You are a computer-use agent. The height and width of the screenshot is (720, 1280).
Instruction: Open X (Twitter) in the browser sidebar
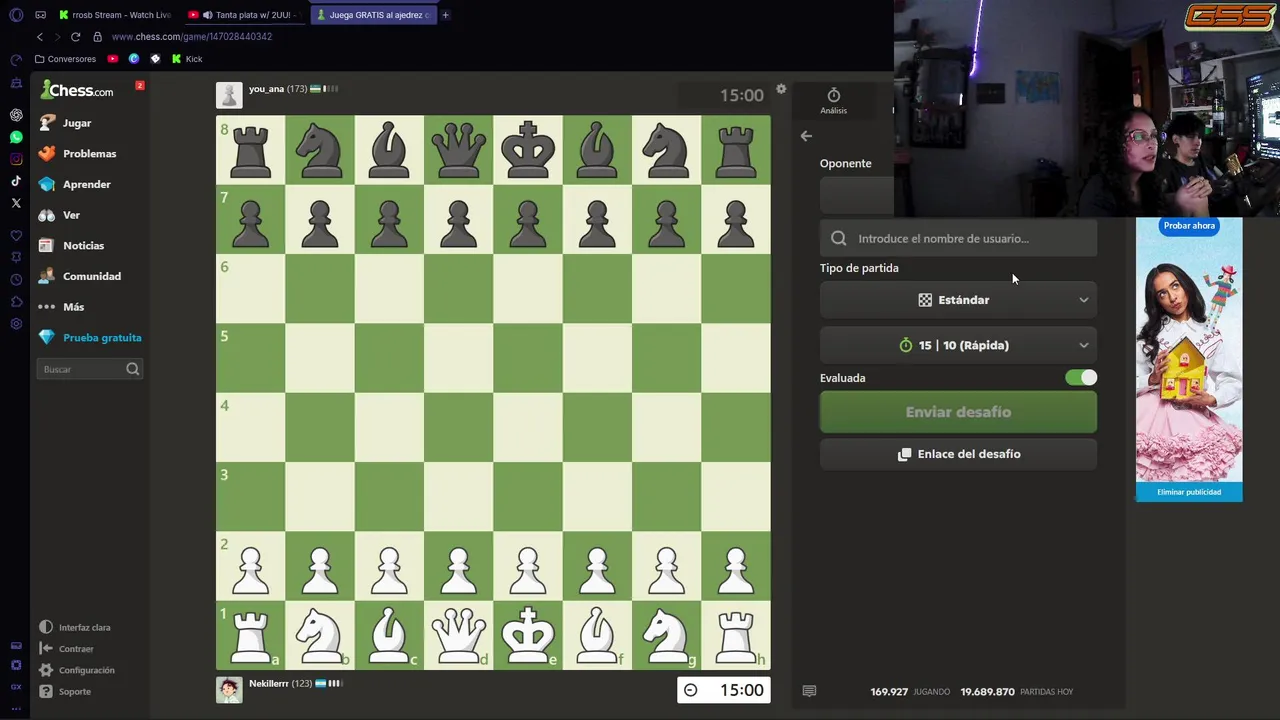pos(16,203)
